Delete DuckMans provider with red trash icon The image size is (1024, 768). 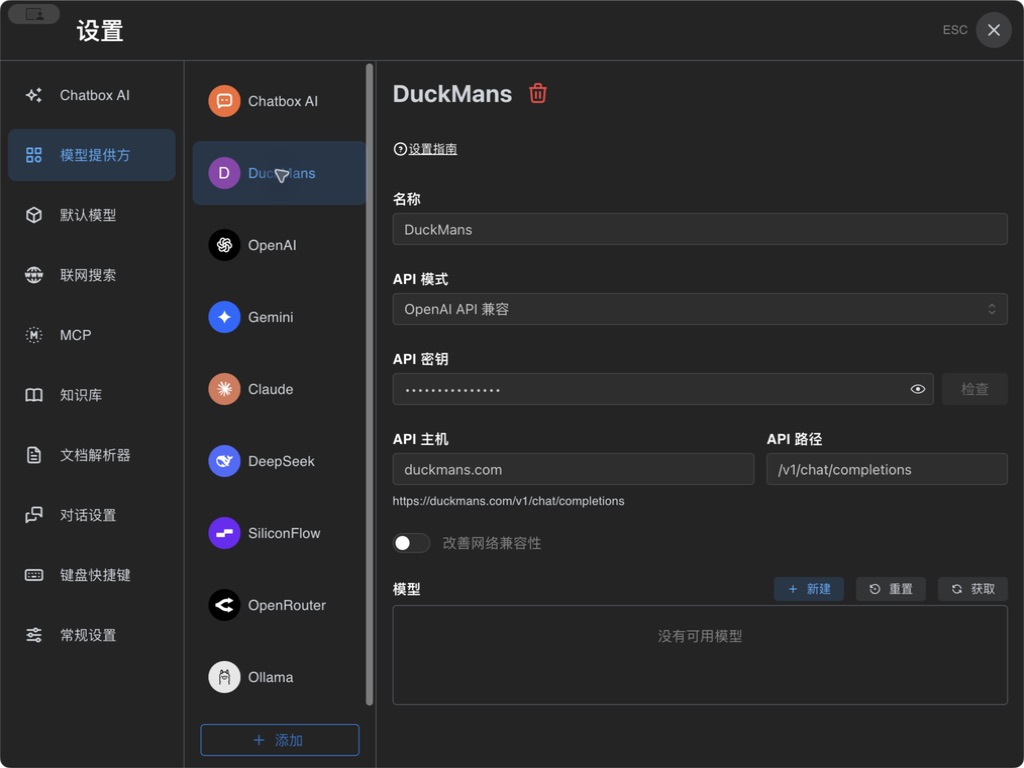[537, 93]
